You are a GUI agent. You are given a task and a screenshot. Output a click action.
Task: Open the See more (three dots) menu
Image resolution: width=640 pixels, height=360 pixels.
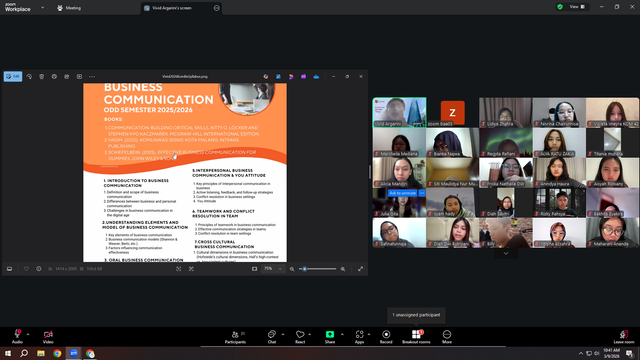click(x=92, y=76)
